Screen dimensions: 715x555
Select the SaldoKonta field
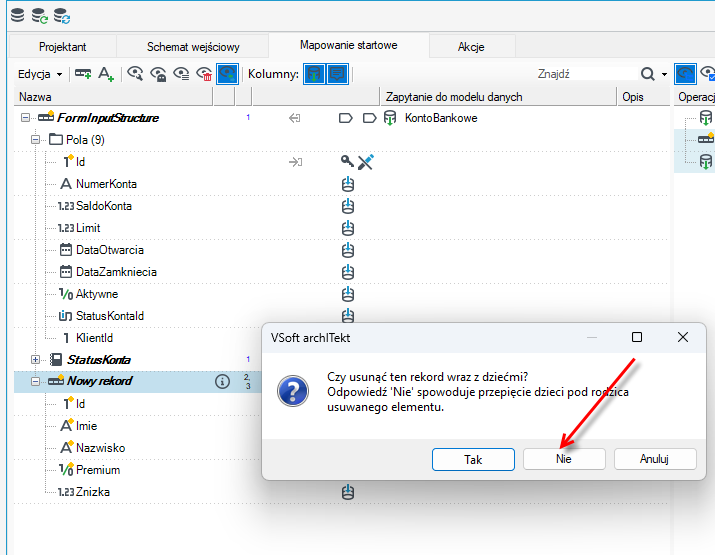point(104,206)
